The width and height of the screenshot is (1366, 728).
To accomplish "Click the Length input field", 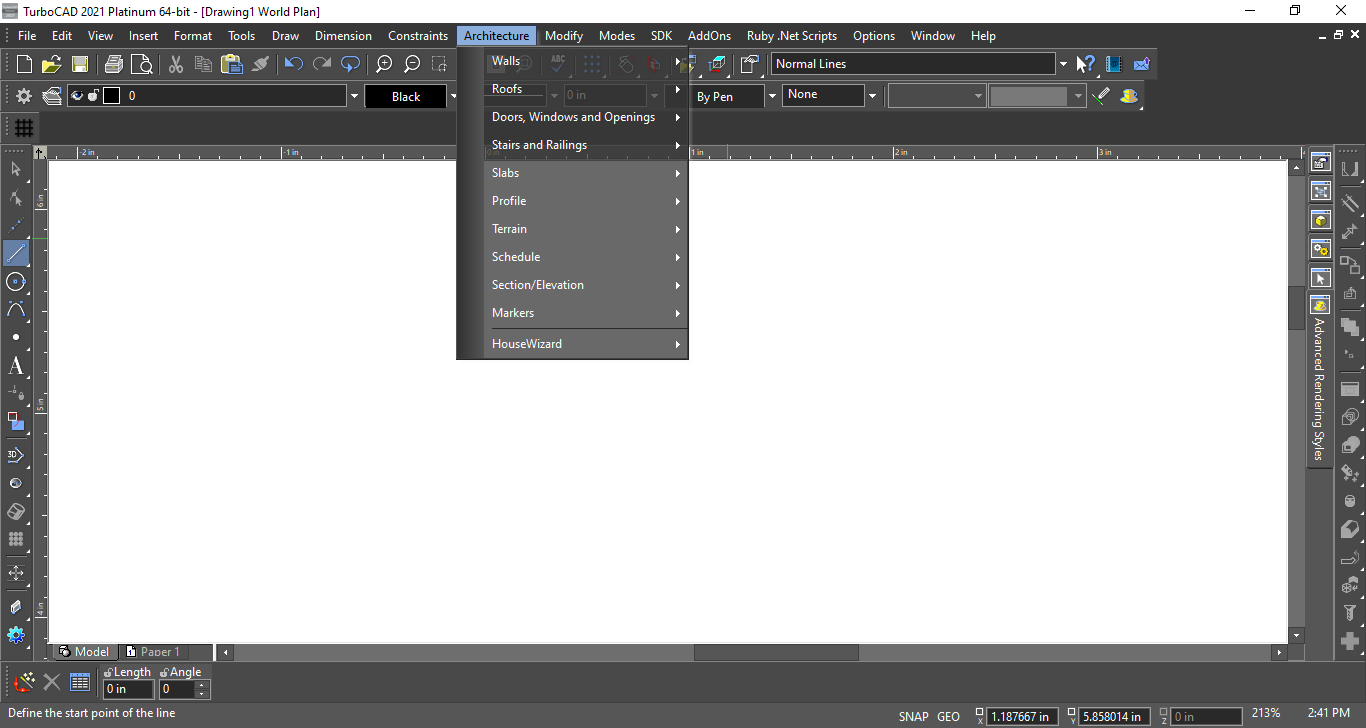I will coord(129,689).
